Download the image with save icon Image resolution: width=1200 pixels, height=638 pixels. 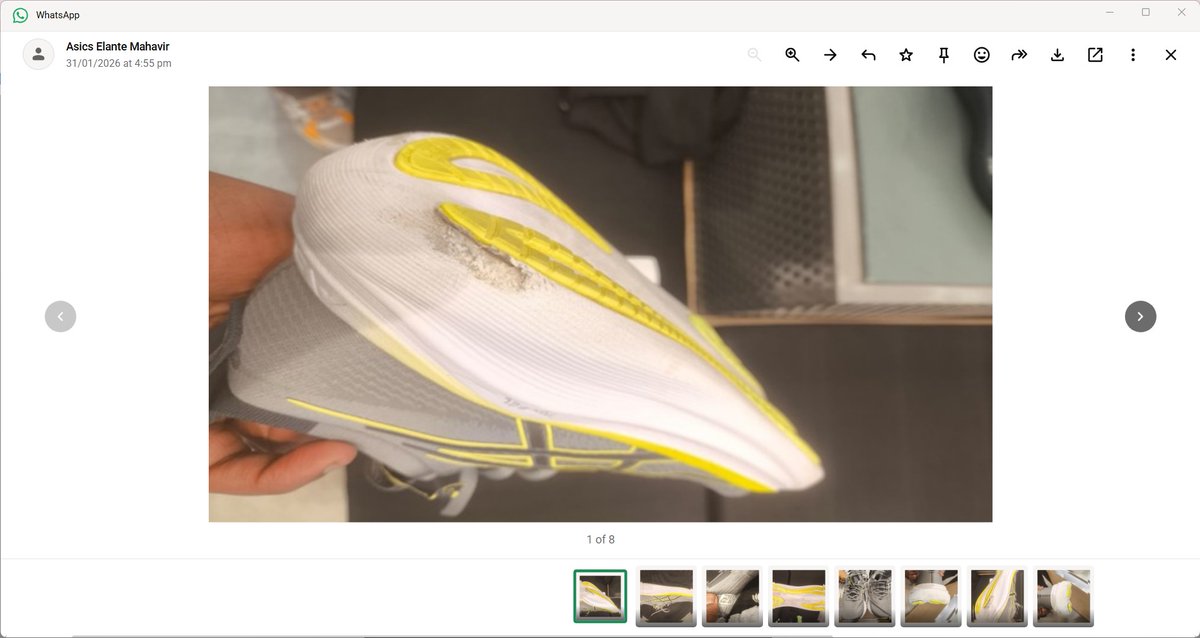pos(1057,55)
